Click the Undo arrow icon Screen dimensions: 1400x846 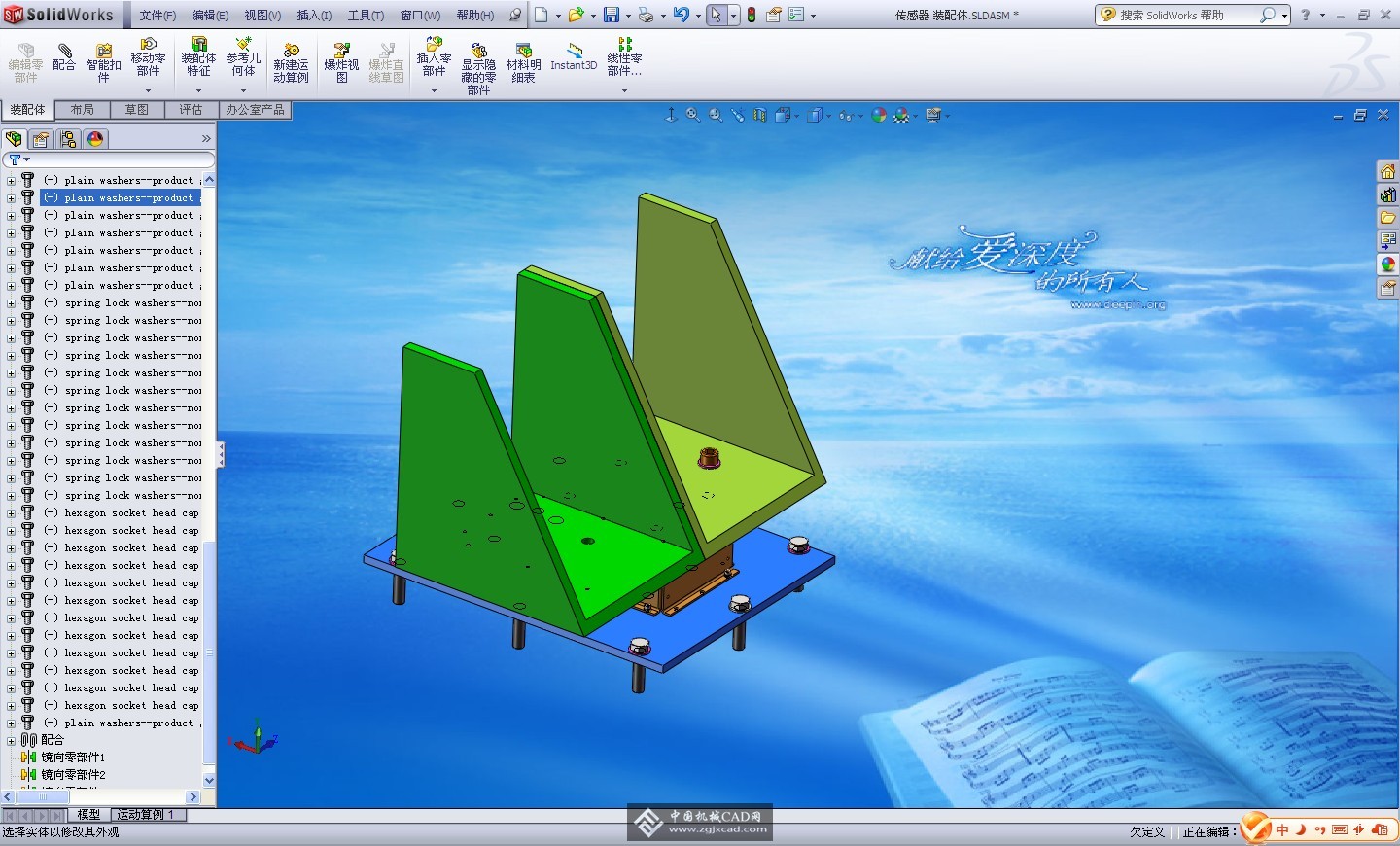681,15
